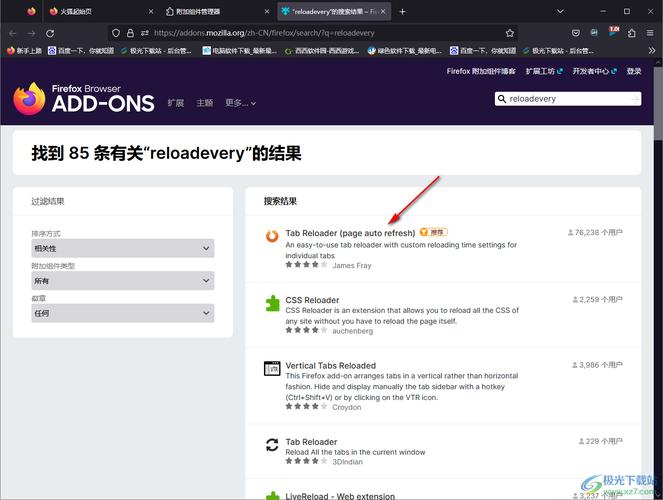663x500 pixels.
Task: Click the address bar URL
Action: click(264, 33)
